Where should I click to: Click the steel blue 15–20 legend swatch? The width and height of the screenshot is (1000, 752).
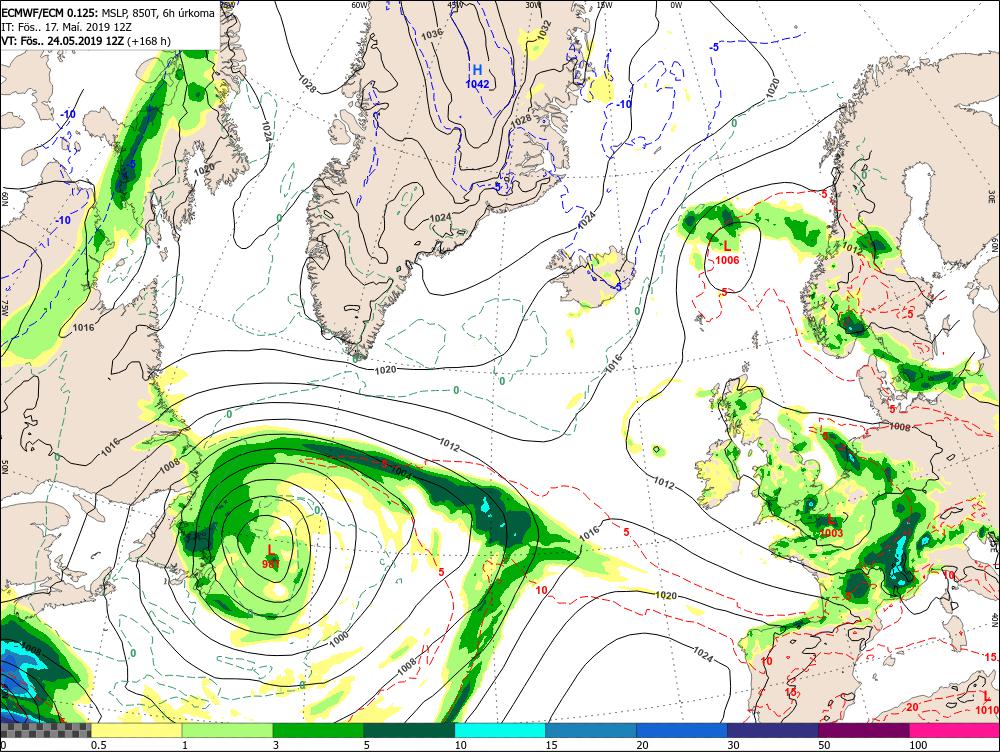[591, 730]
